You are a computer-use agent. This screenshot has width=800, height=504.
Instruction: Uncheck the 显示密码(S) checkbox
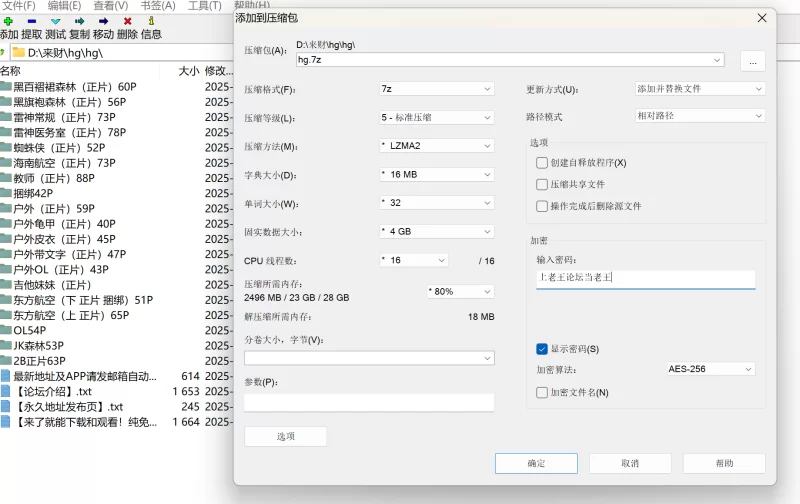[x=542, y=349]
